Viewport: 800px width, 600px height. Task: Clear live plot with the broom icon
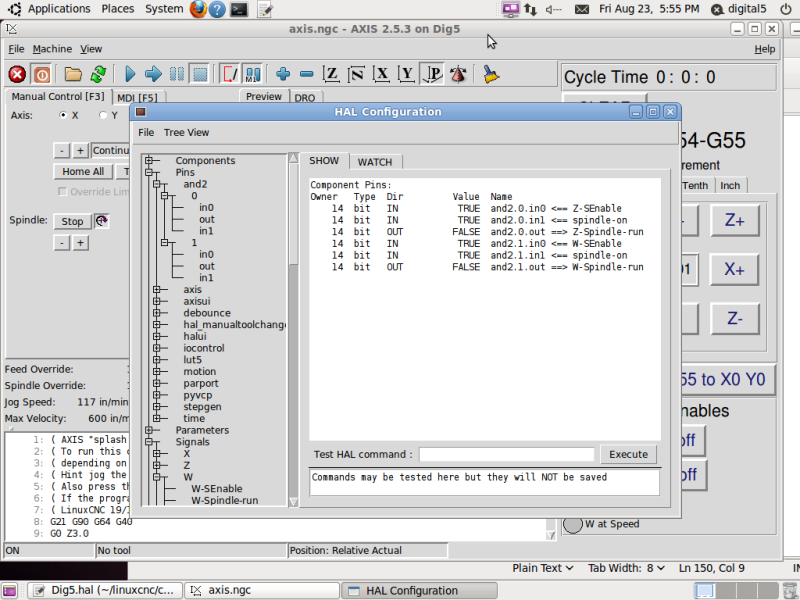coord(491,74)
